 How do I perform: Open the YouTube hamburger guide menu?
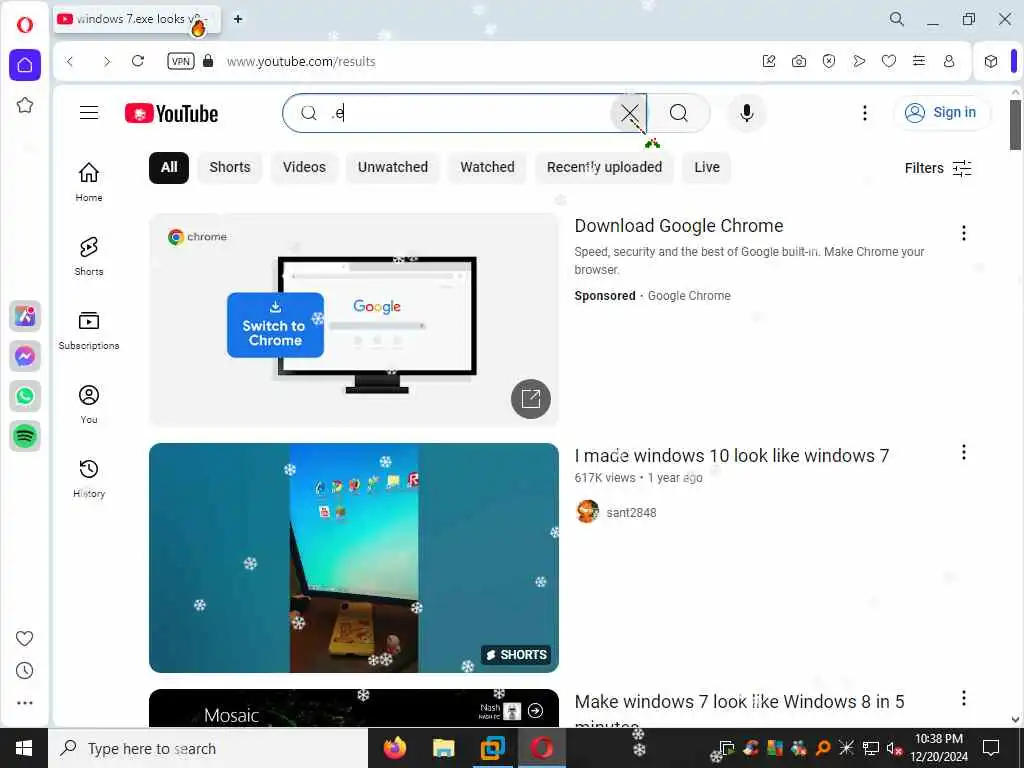click(x=89, y=113)
